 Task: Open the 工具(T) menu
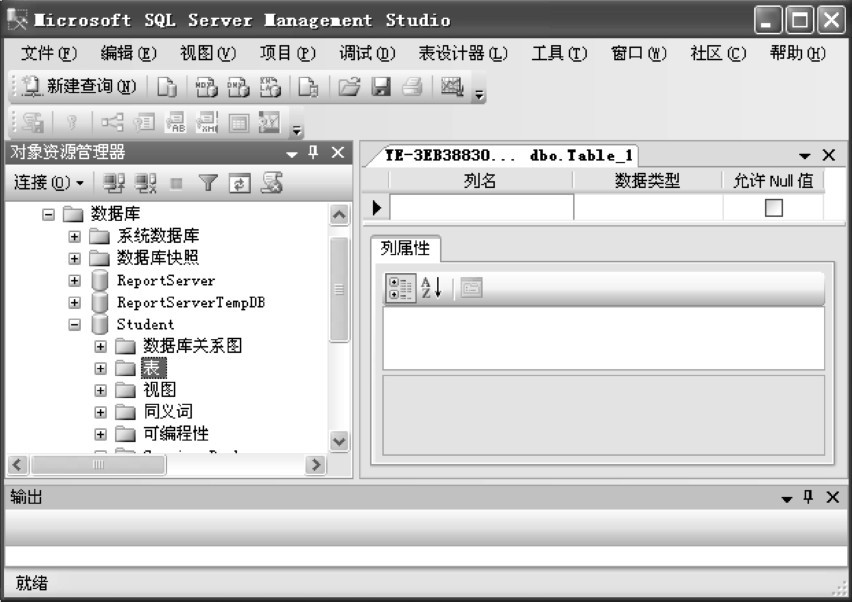coord(559,53)
